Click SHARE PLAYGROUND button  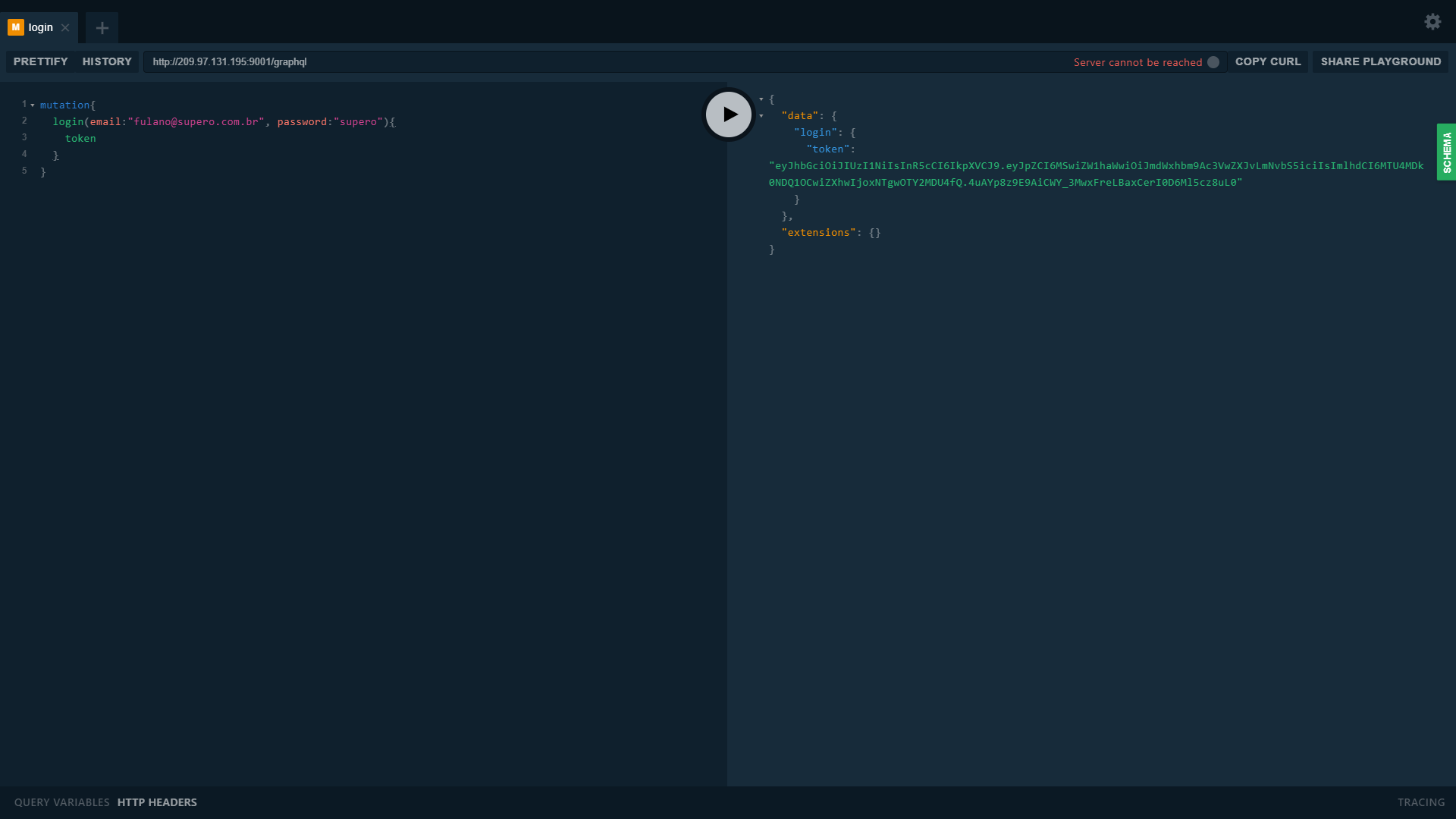(1380, 61)
